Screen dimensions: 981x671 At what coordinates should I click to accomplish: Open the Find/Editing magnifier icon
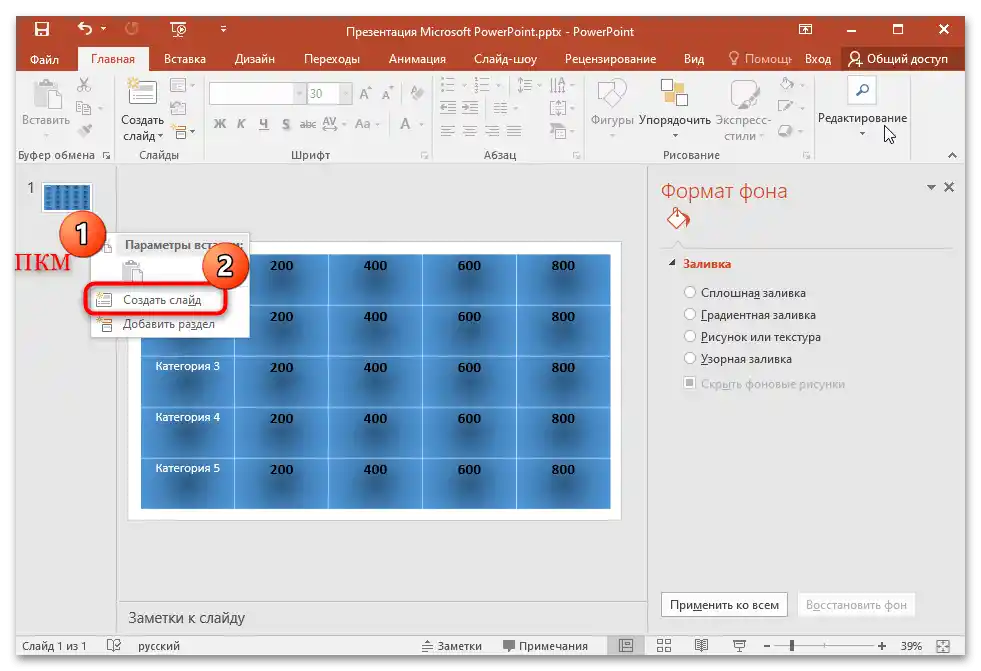click(x=862, y=92)
